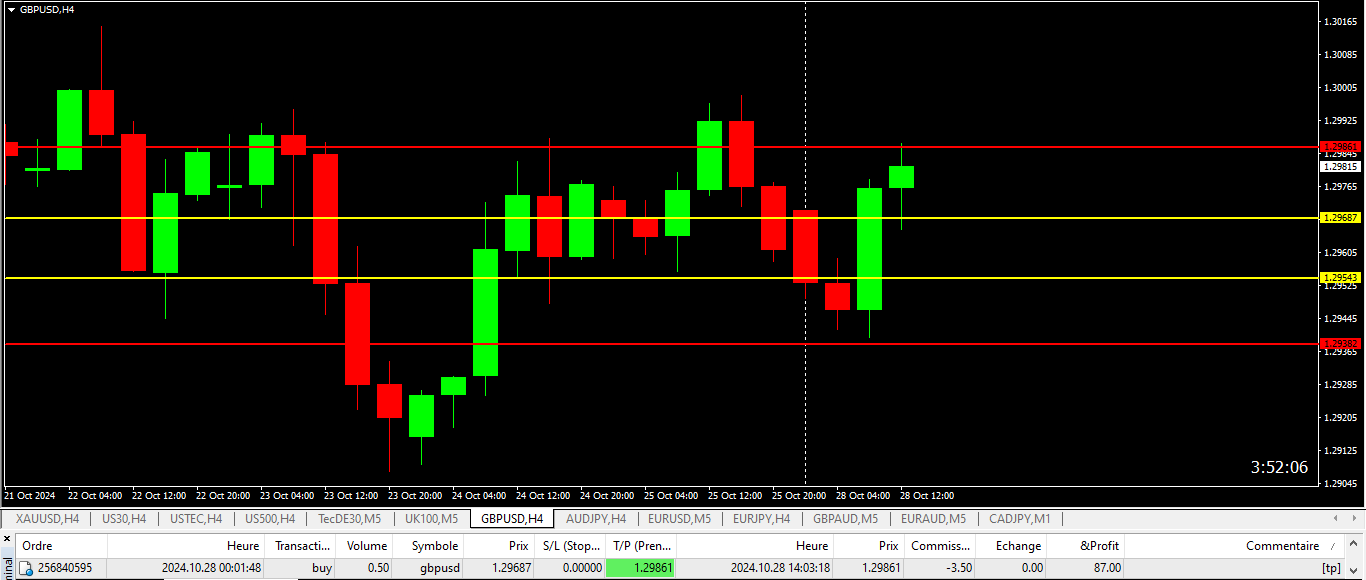Open the EURUSD,M5 chart tab

click(679, 519)
